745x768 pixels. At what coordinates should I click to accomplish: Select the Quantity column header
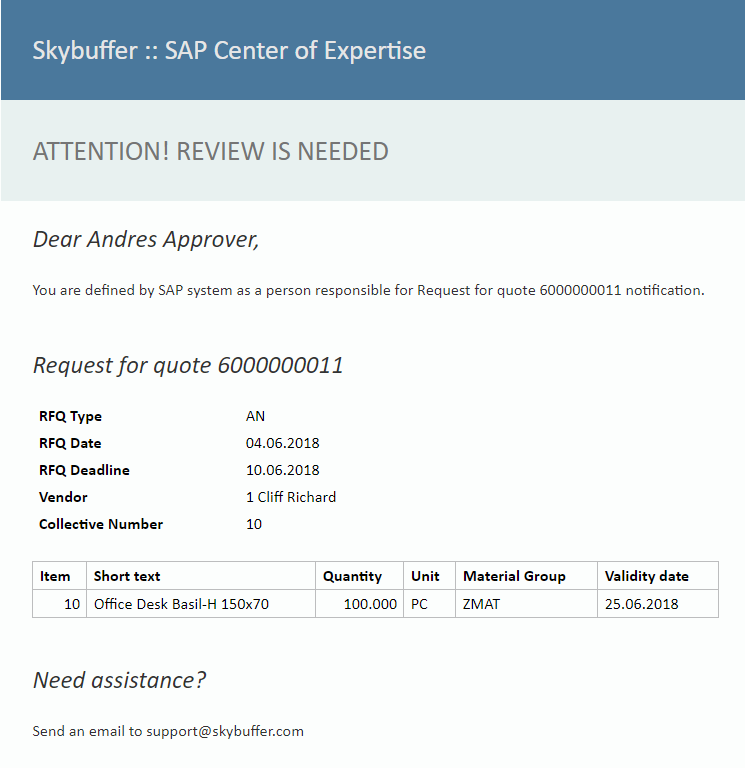click(x=352, y=576)
